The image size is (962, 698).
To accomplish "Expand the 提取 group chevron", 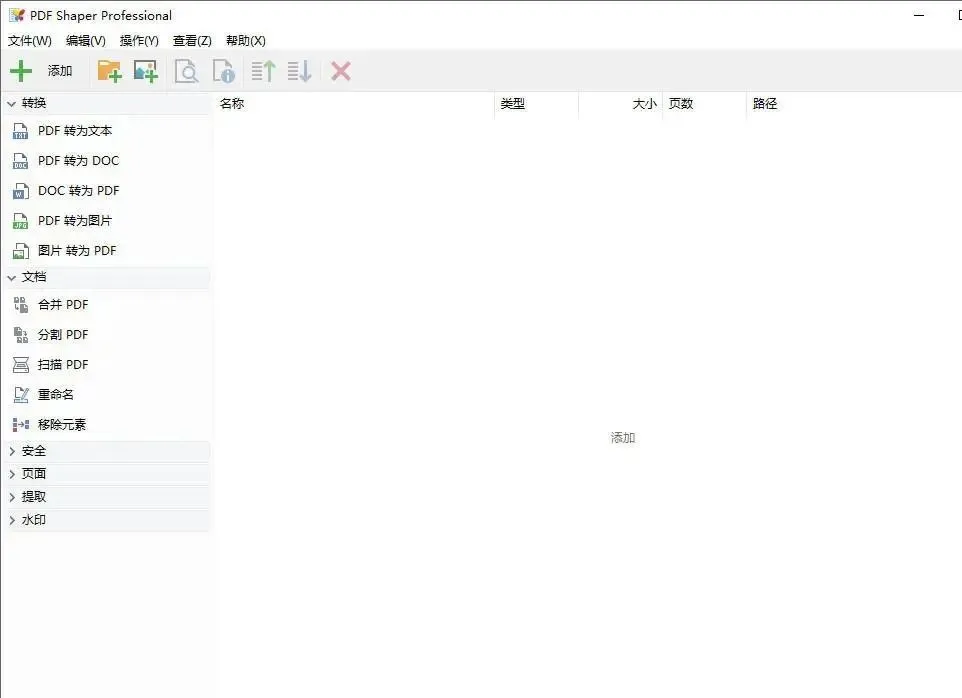I will point(12,497).
